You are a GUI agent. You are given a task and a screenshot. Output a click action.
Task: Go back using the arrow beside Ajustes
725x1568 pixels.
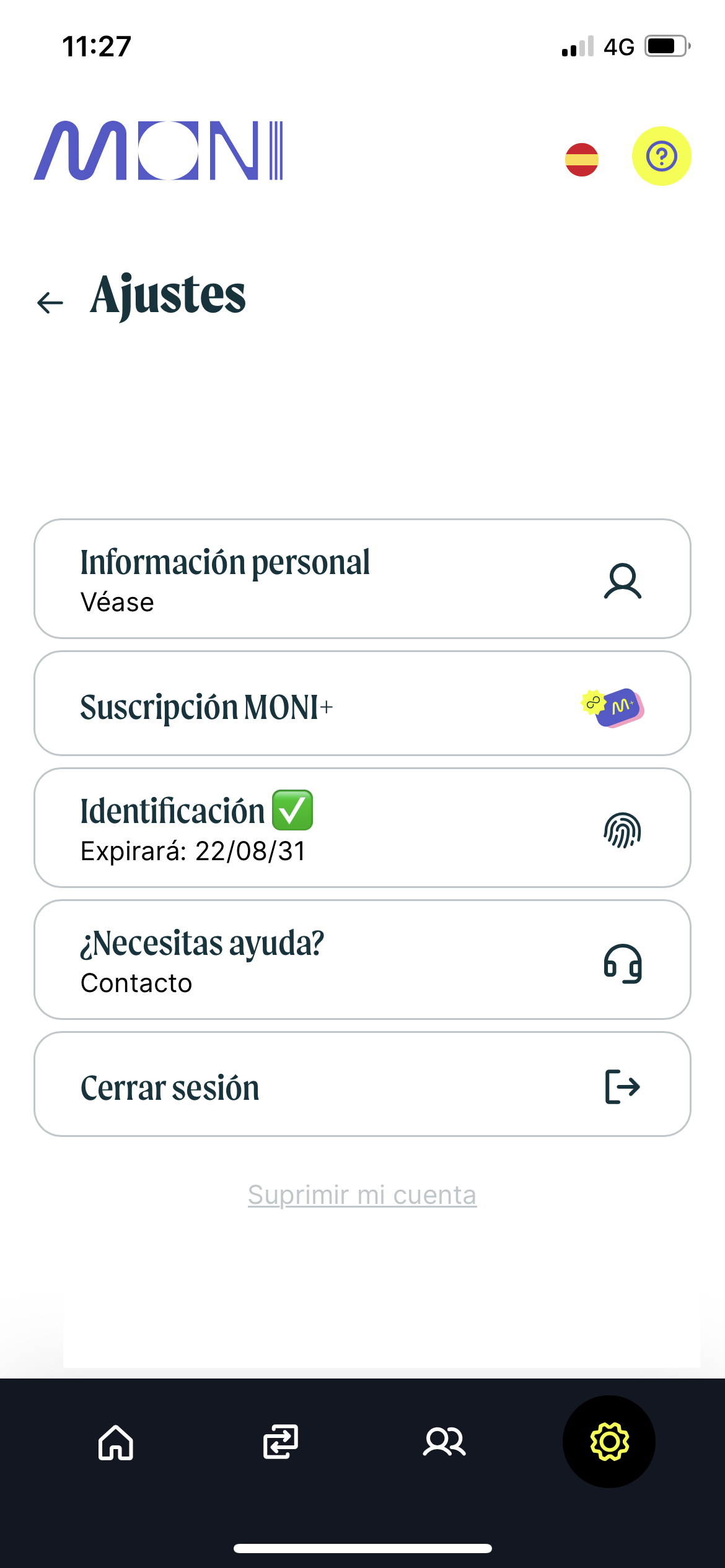(50, 302)
